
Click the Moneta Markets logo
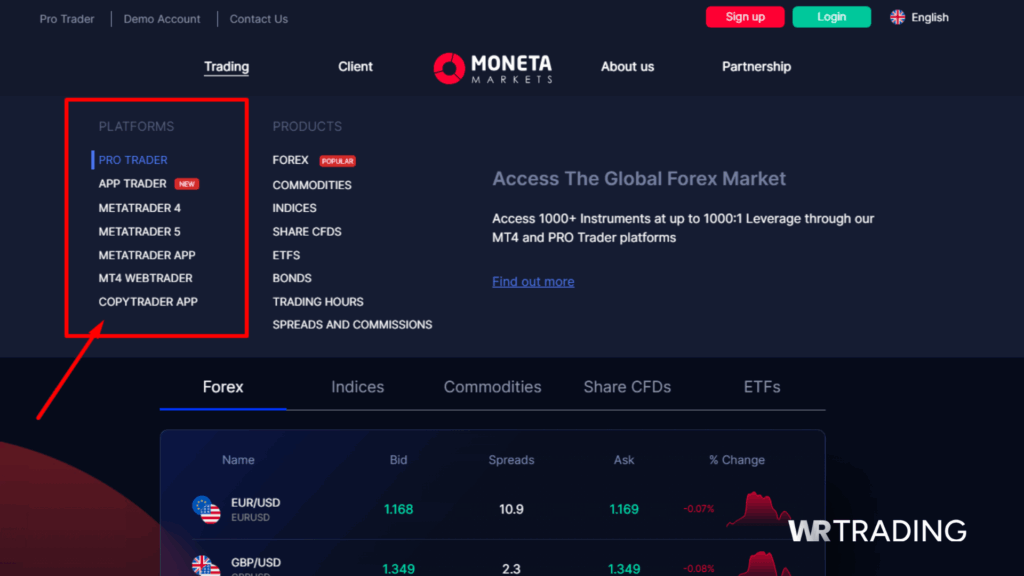(492, 67)
